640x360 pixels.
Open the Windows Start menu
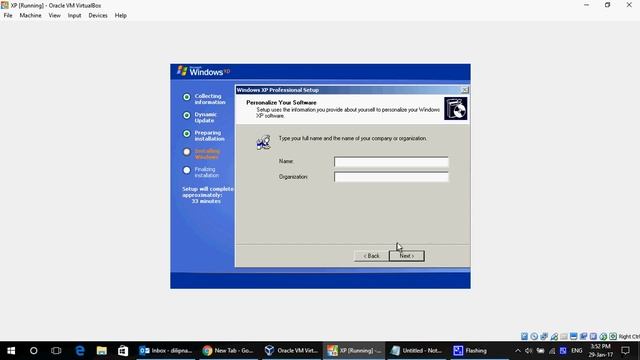tap(11, 351)
